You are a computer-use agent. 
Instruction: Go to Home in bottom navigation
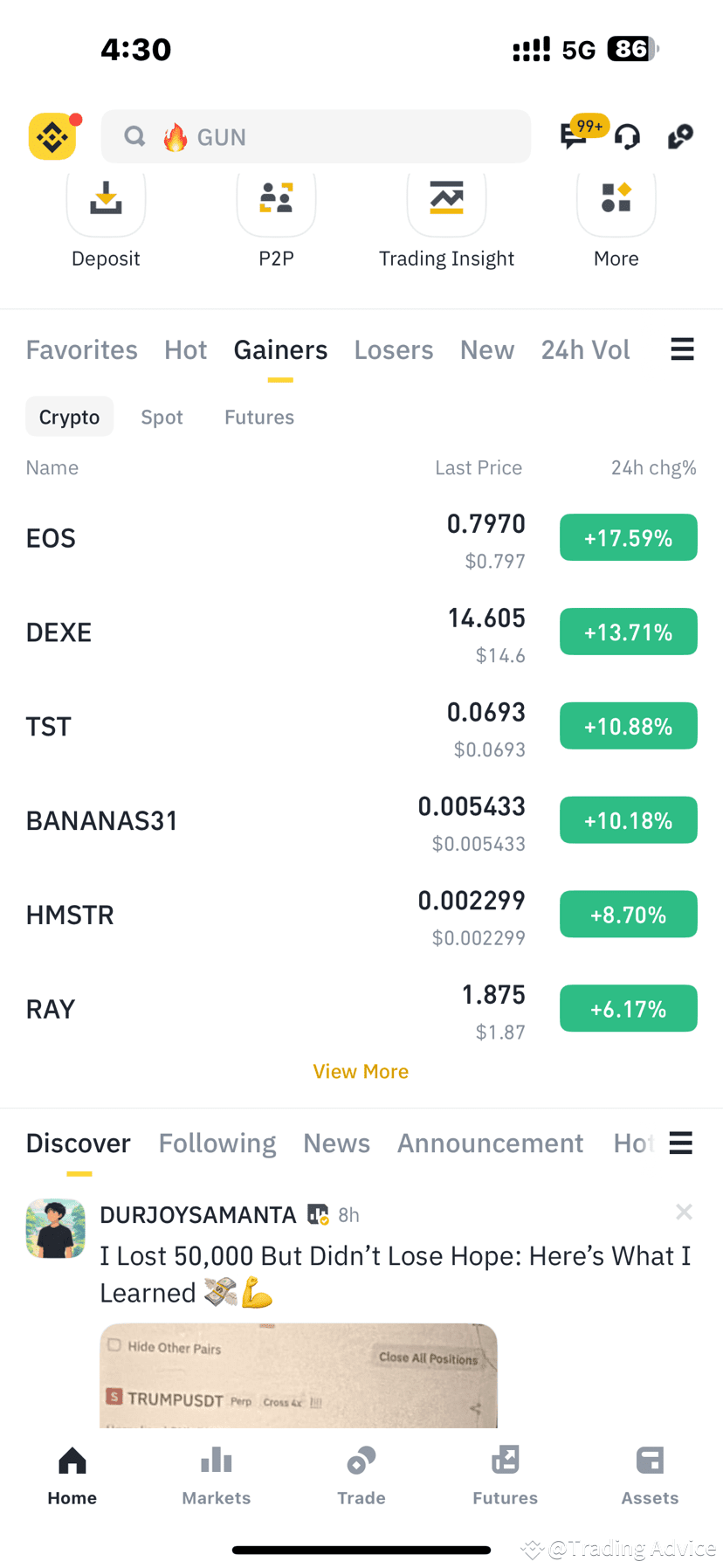click(72, 1476)
